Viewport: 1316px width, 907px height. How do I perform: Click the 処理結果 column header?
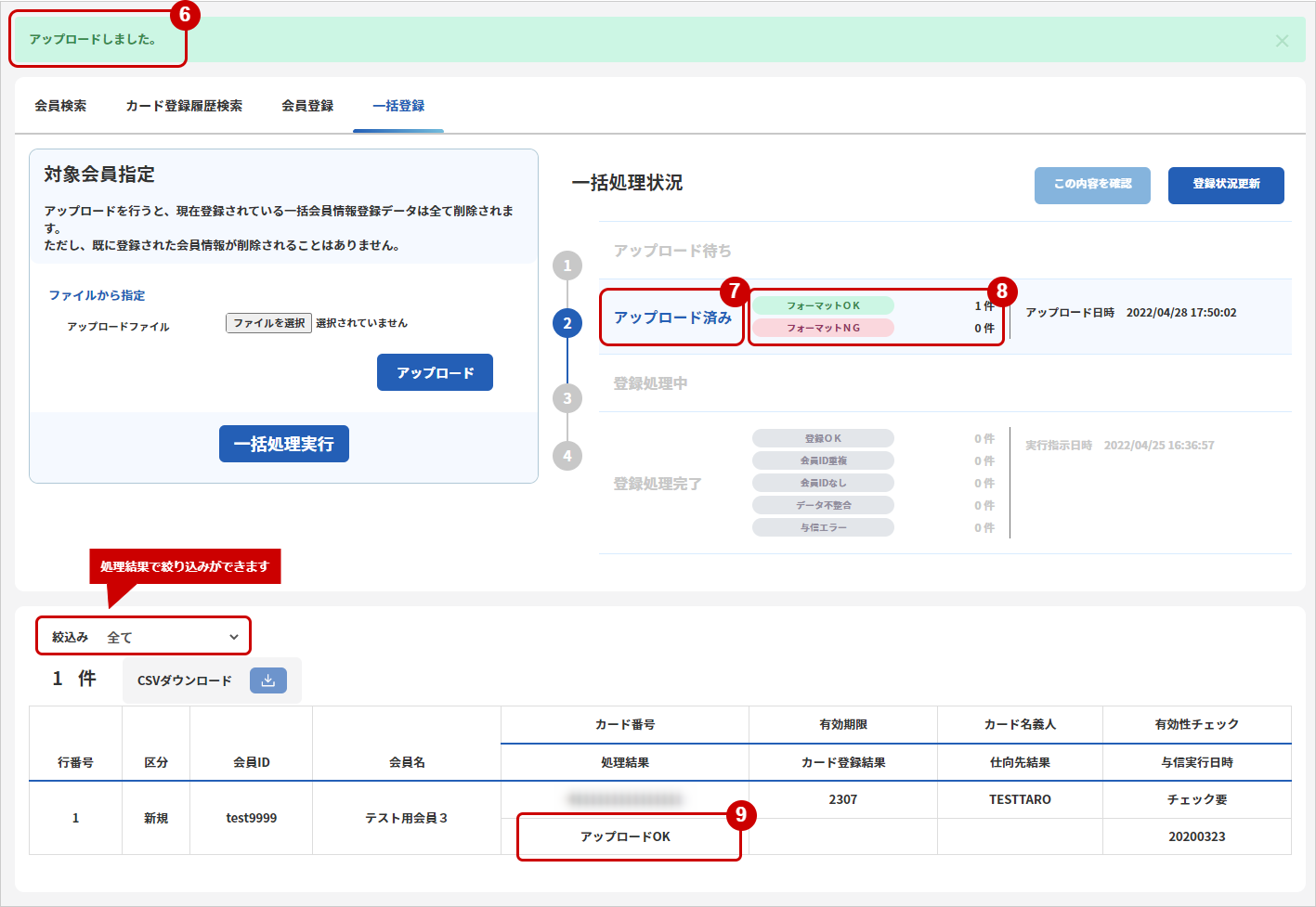(x=625, y=762)
